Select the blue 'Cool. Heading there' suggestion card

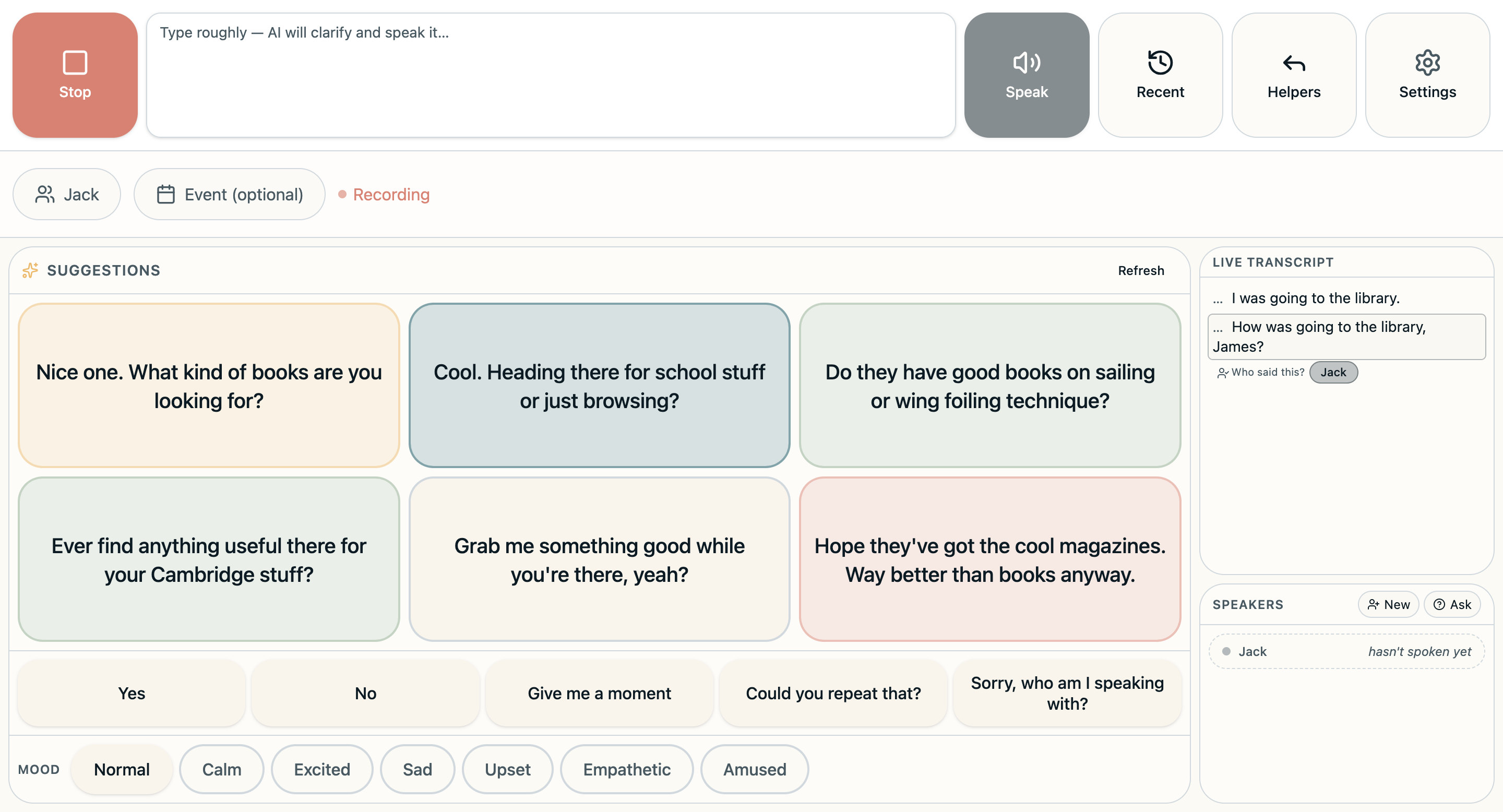coord(599,385)
